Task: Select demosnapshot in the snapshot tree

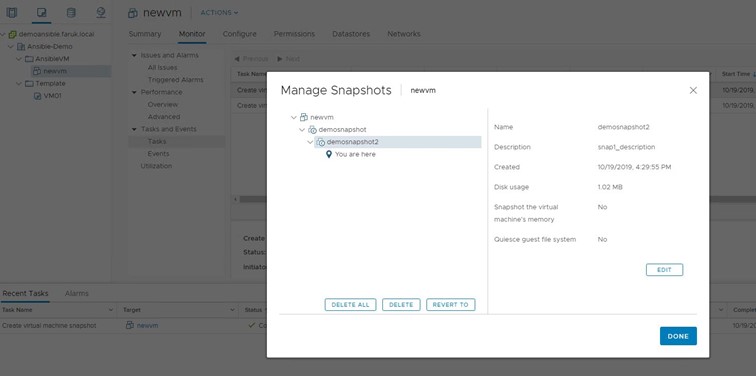Action: (342, 130)
